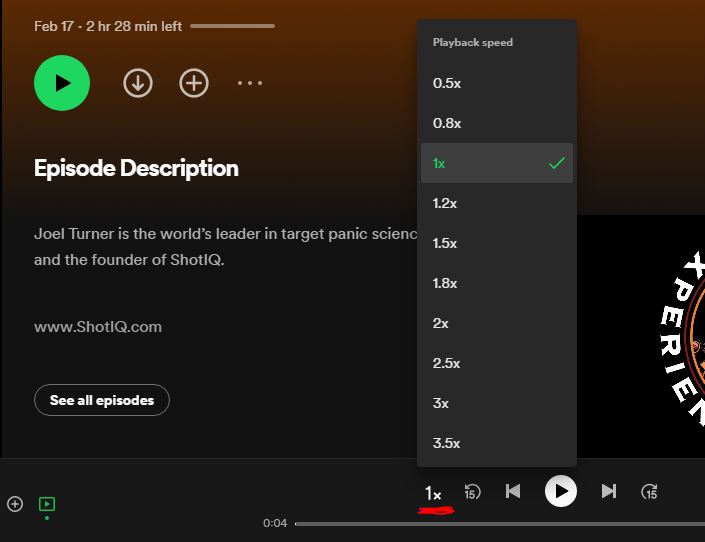Image resolution: width=705 pixels, height=542 pixels.
Task: Click the podcast cover art thumbnail
Action: tap(641, 336)
